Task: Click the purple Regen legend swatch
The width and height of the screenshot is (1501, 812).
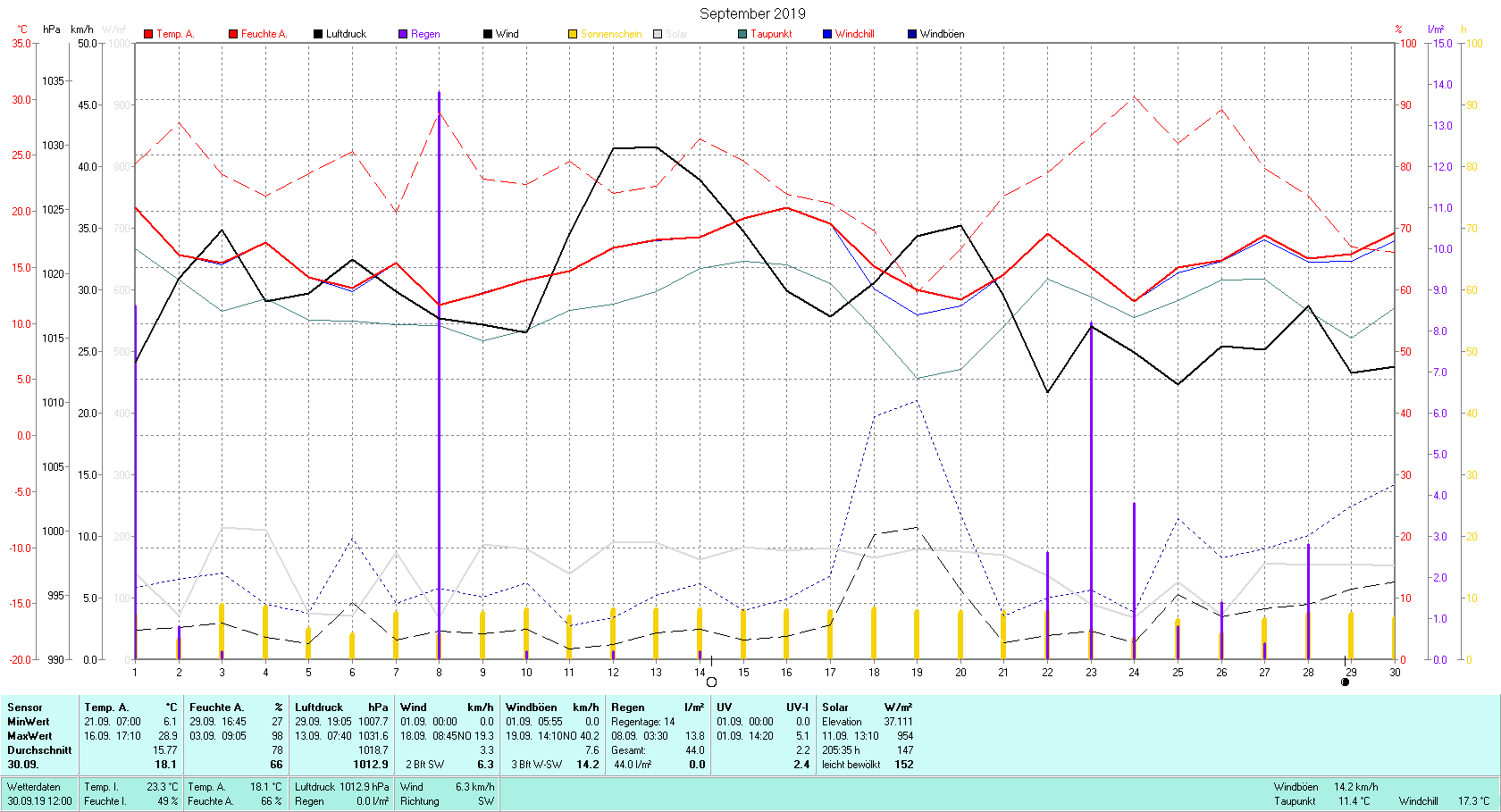Action: coord(403,34)
